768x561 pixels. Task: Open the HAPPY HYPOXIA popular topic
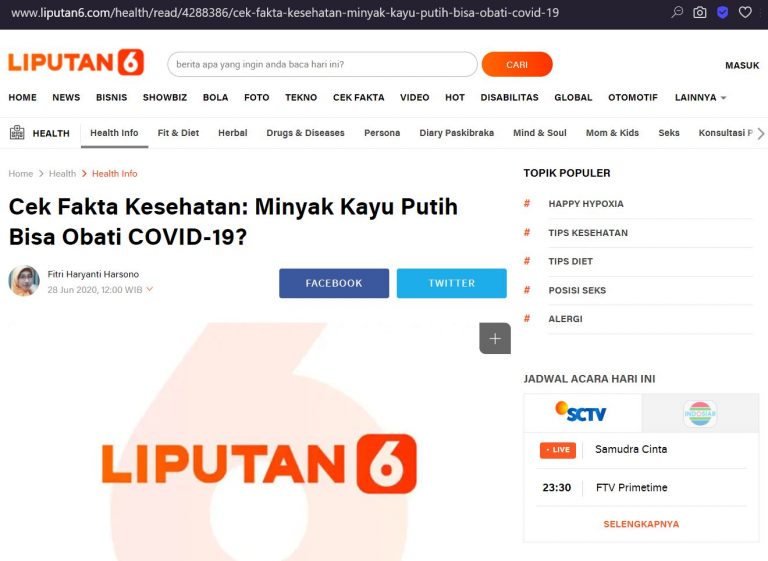click(586, 204)
